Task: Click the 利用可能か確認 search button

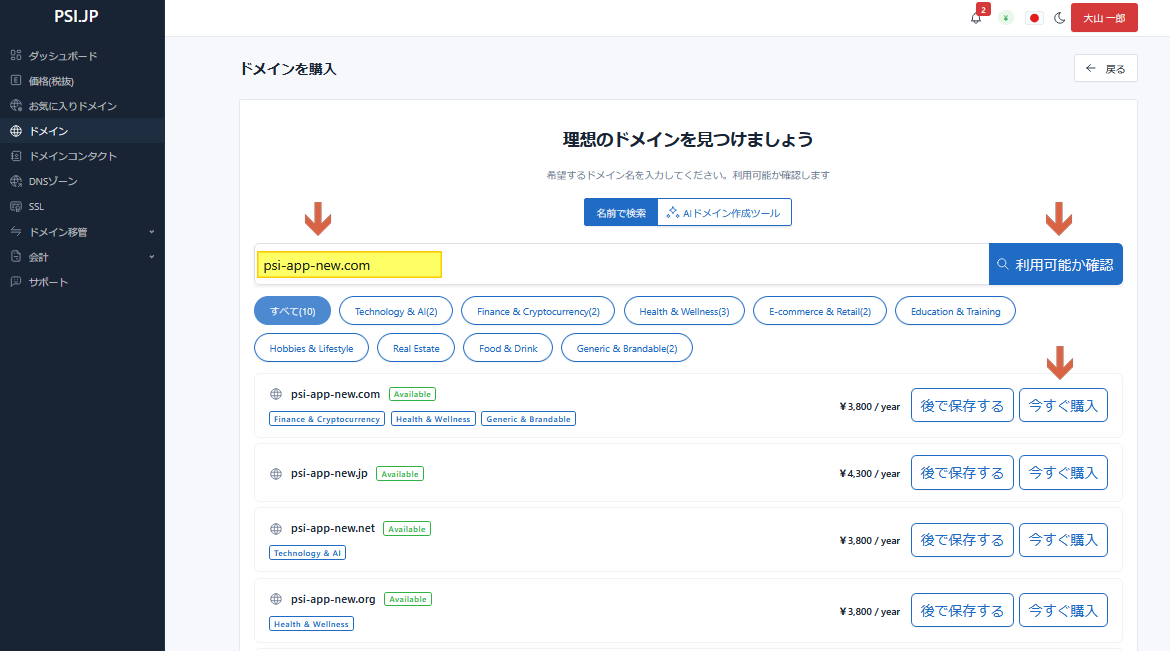Action: click(1055, 265)
